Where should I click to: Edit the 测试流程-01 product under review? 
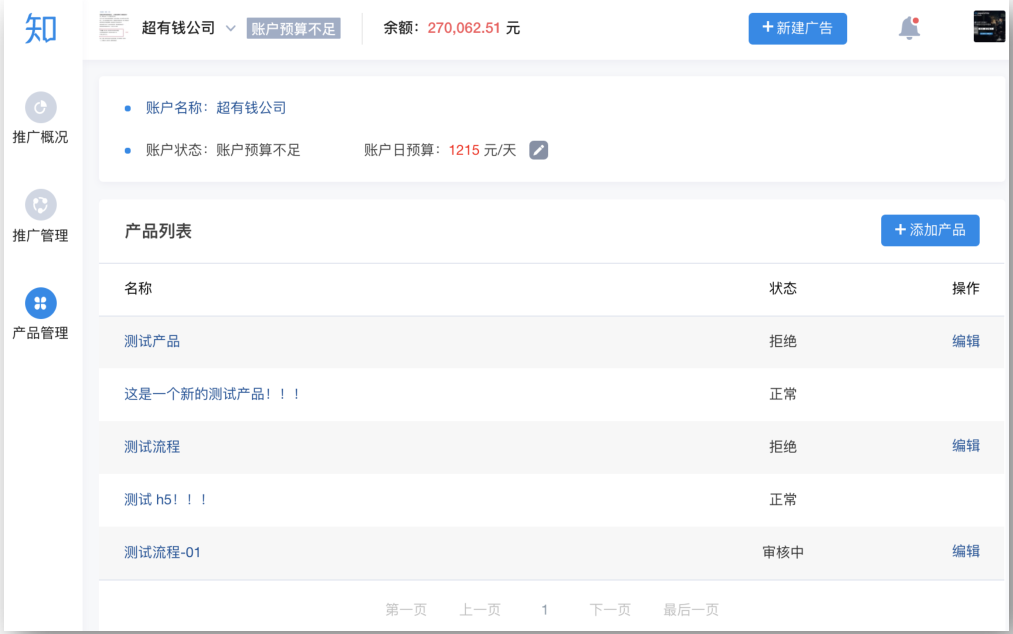coord(965,551)
